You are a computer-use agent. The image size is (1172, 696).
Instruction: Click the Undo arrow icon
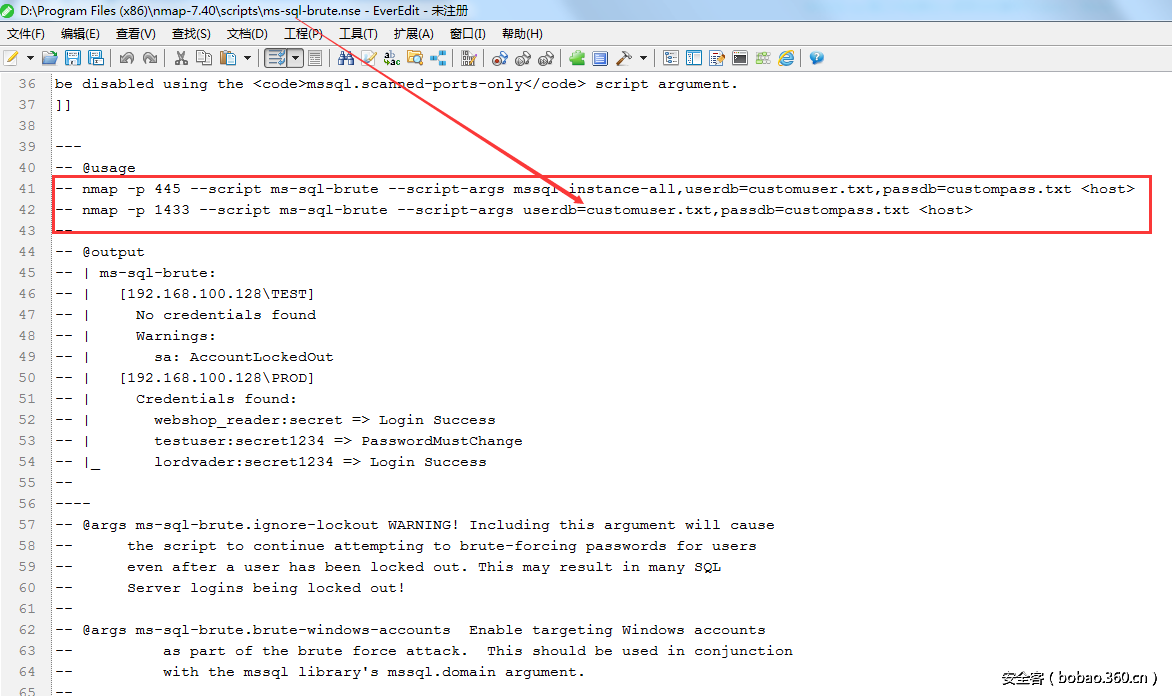pyautogui.click(x=127, y=58)
